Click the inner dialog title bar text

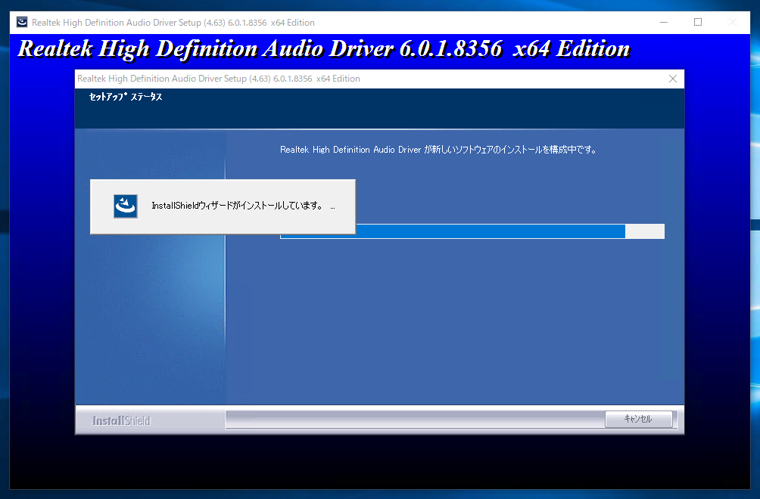[219, 78]
